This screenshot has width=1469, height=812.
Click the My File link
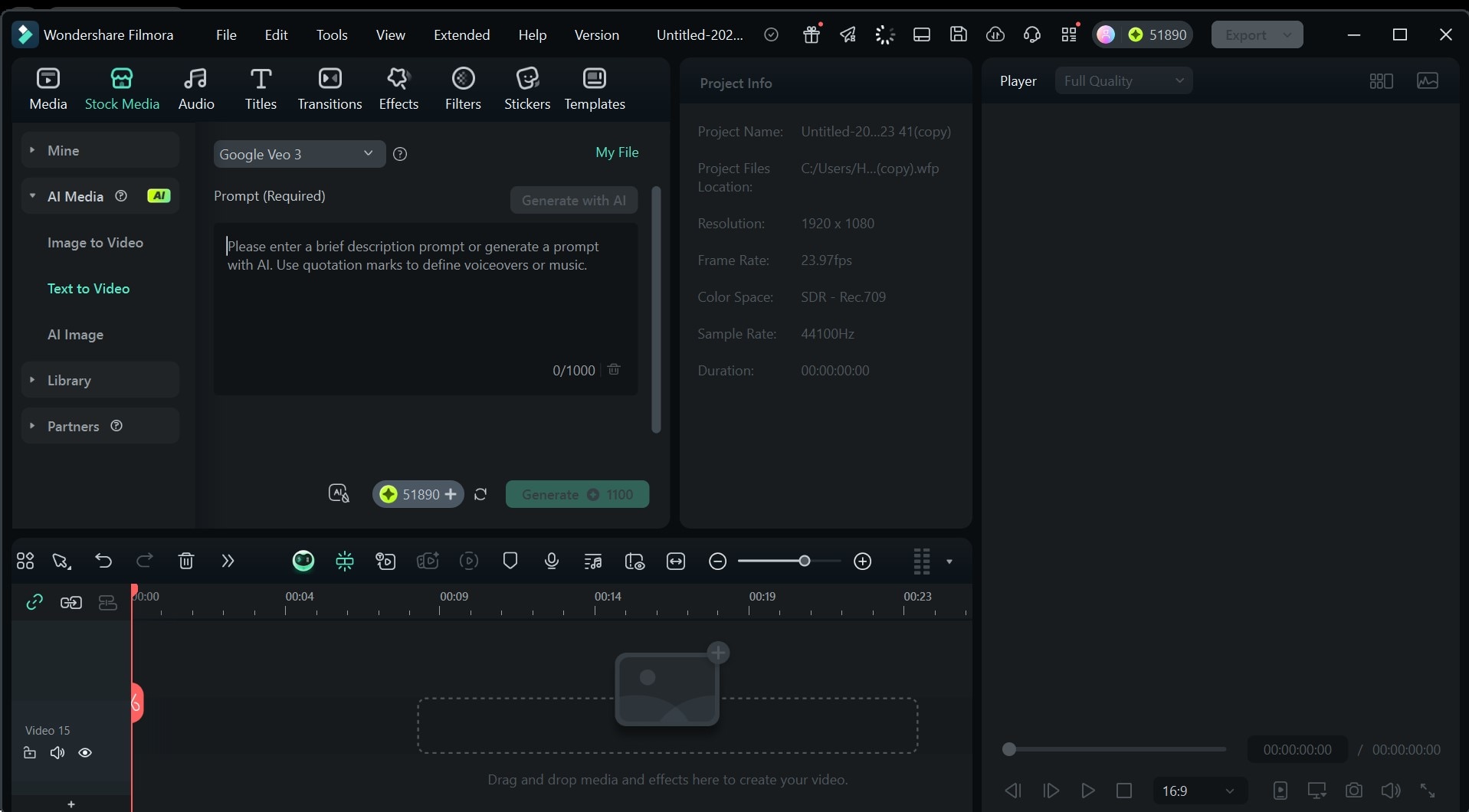pos(617,152)
